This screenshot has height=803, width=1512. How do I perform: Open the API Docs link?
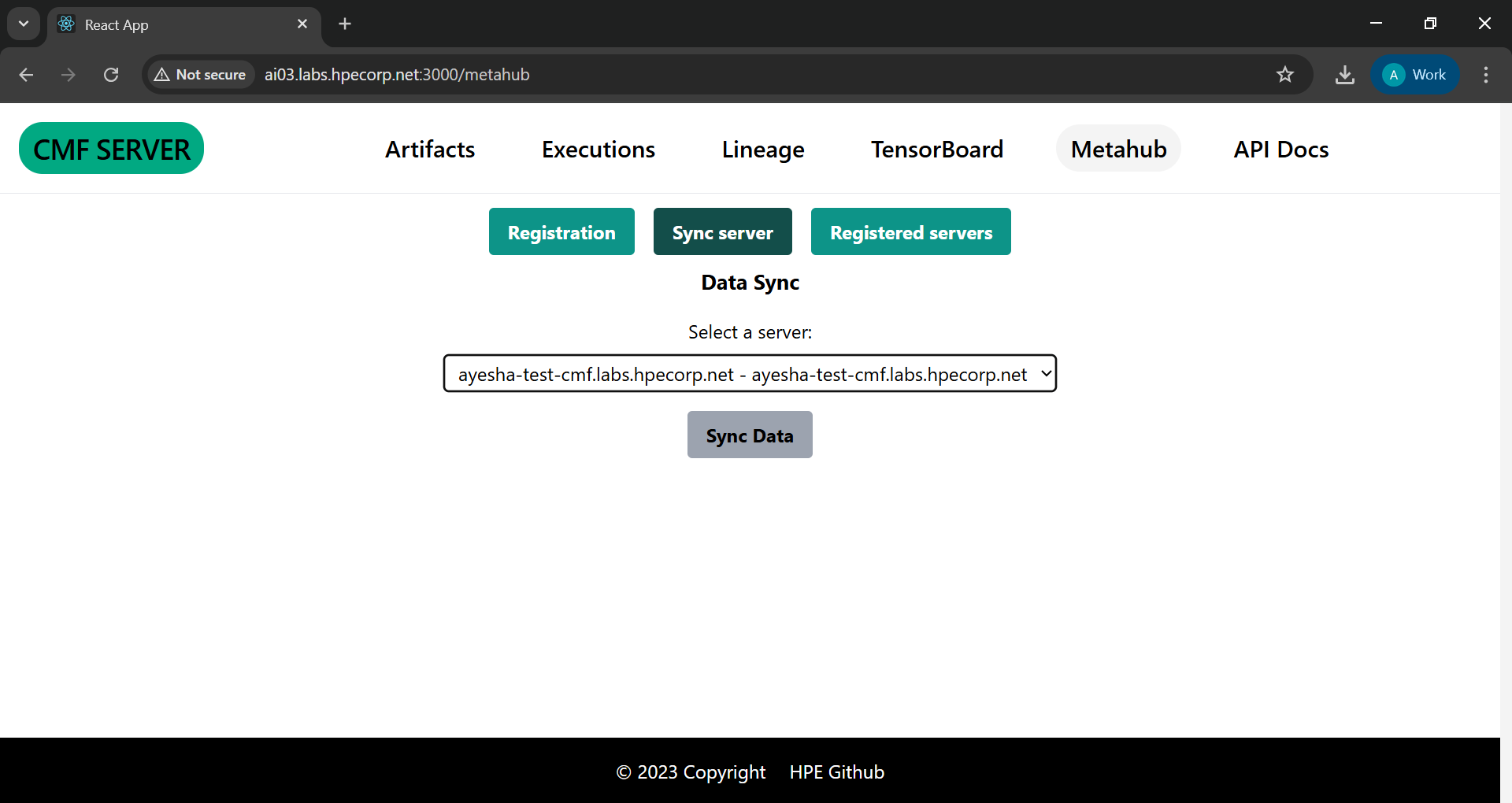(1281, 149)
